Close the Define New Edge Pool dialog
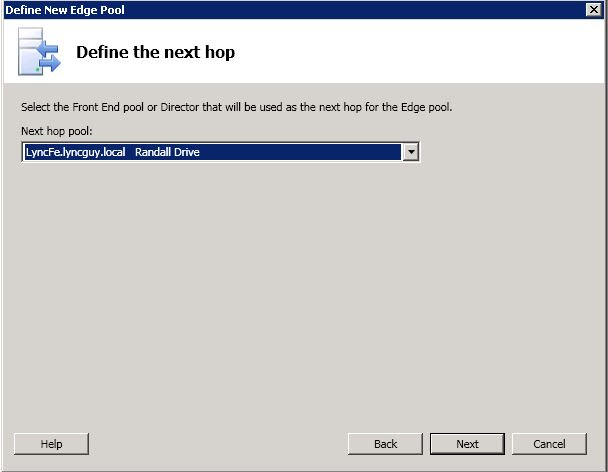Image resolution: width=608 pixels, height=472 pixels. (594, 9)
